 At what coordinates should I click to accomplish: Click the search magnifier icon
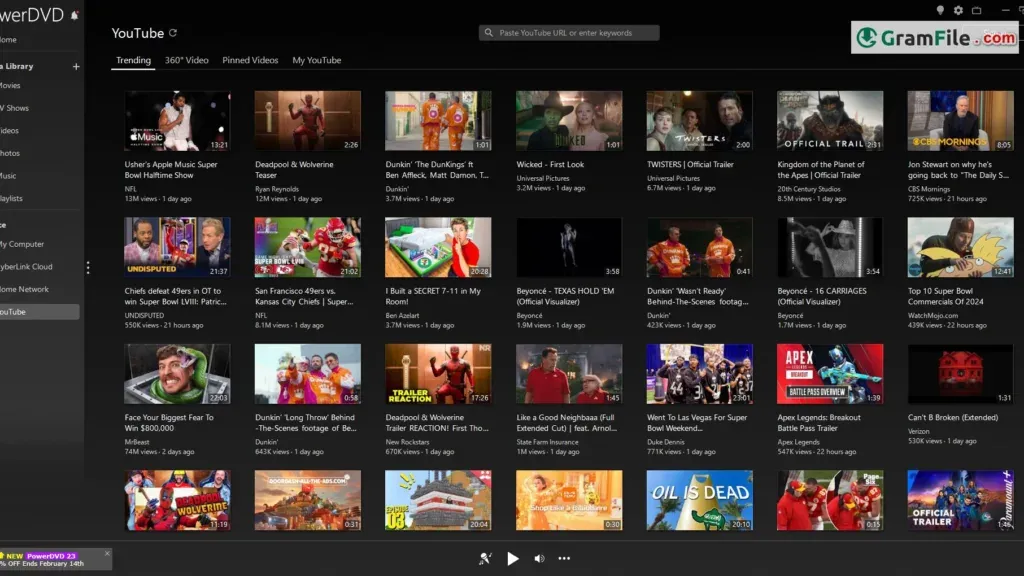(489, 33)
